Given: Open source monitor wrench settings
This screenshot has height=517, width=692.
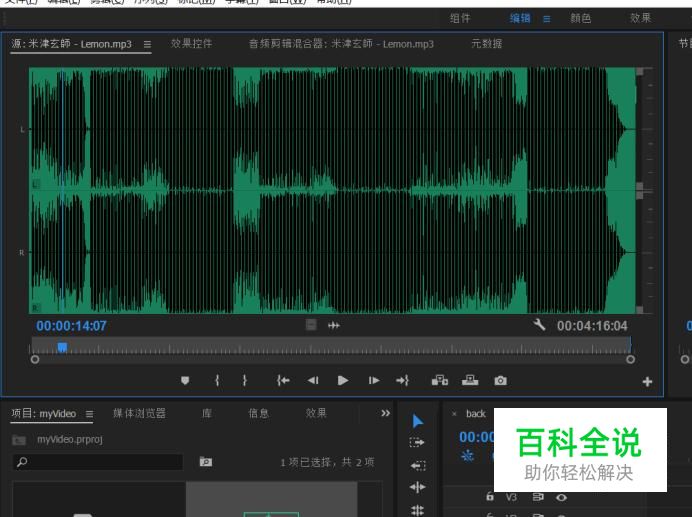Looking at the screenshot, I should (x=539, y=325).
